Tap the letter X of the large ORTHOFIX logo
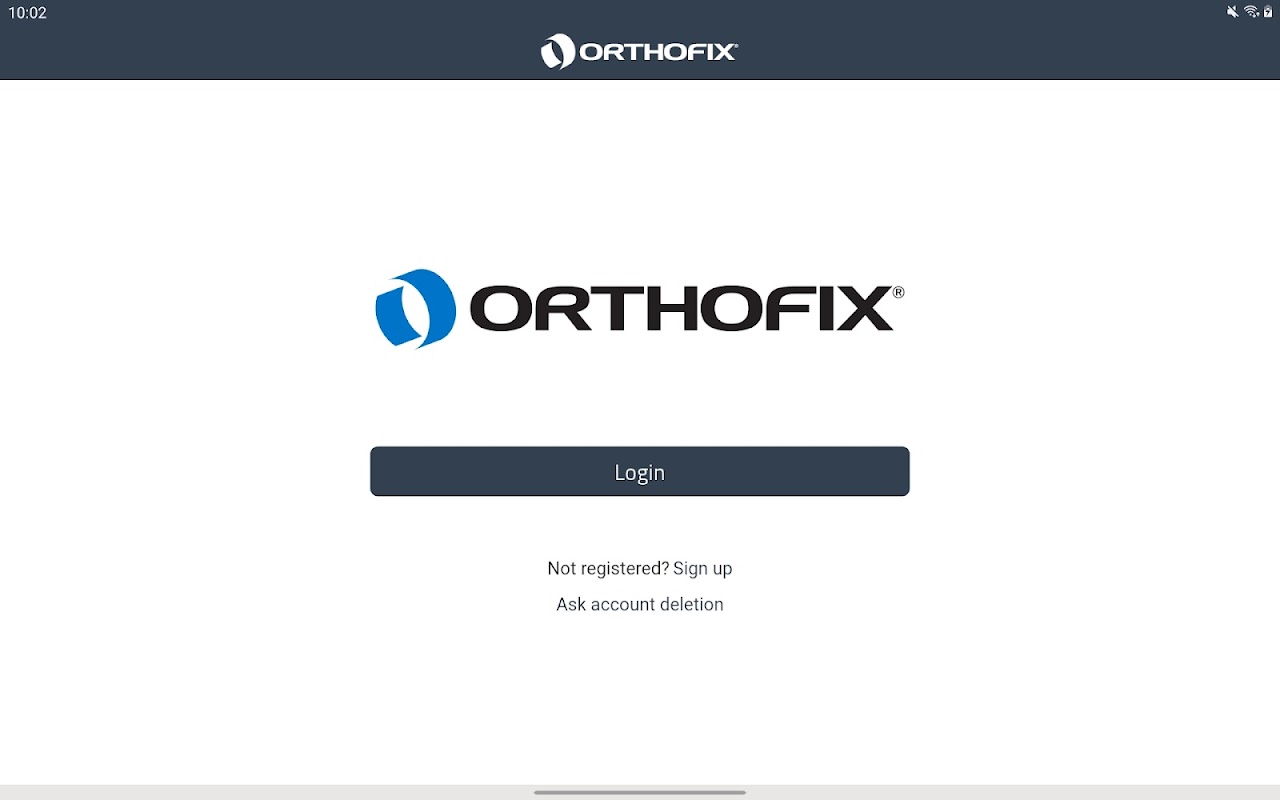 (x=863, y=309)
